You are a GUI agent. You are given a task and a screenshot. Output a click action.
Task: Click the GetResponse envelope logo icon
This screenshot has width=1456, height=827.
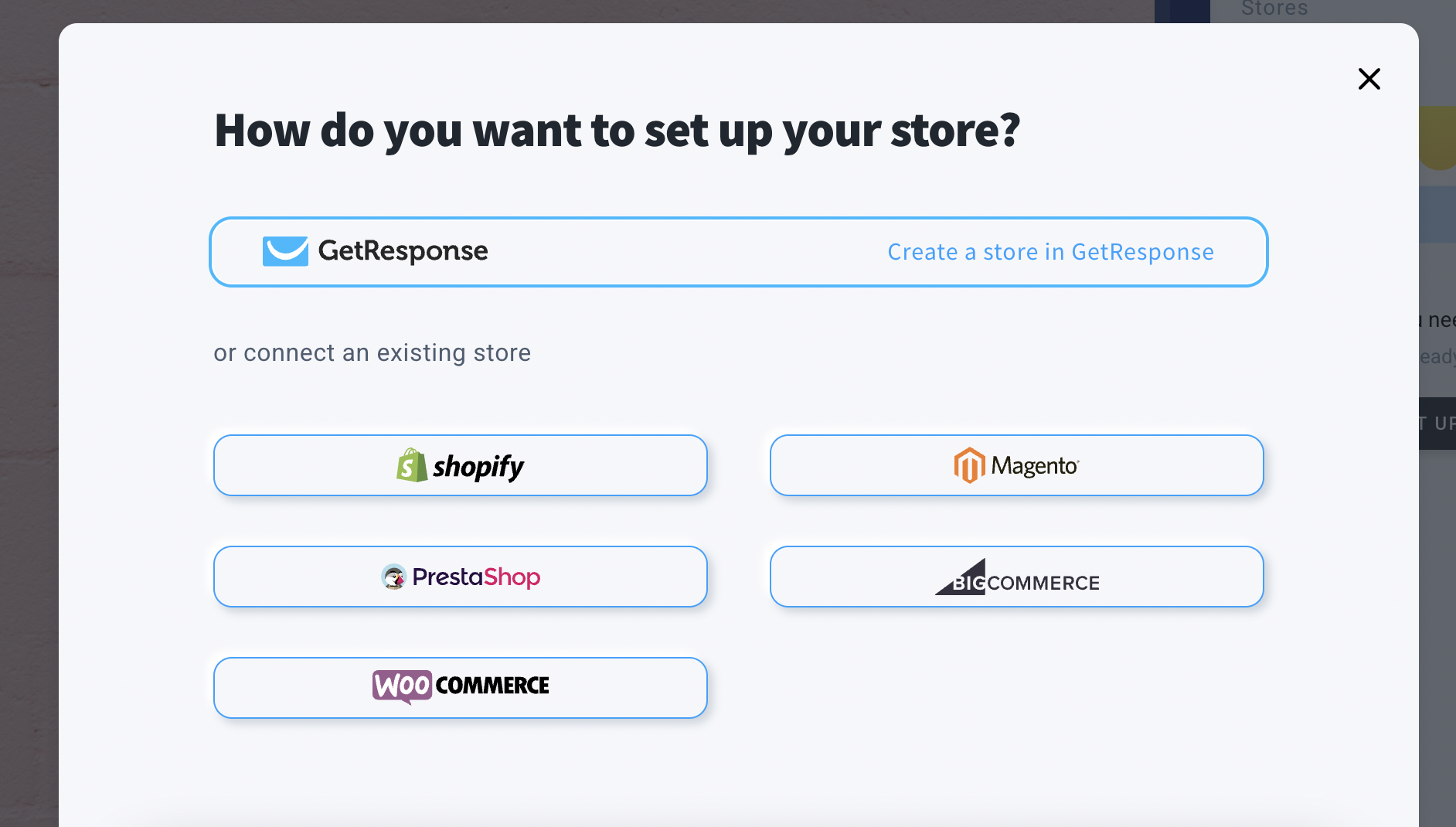(285, 251)
